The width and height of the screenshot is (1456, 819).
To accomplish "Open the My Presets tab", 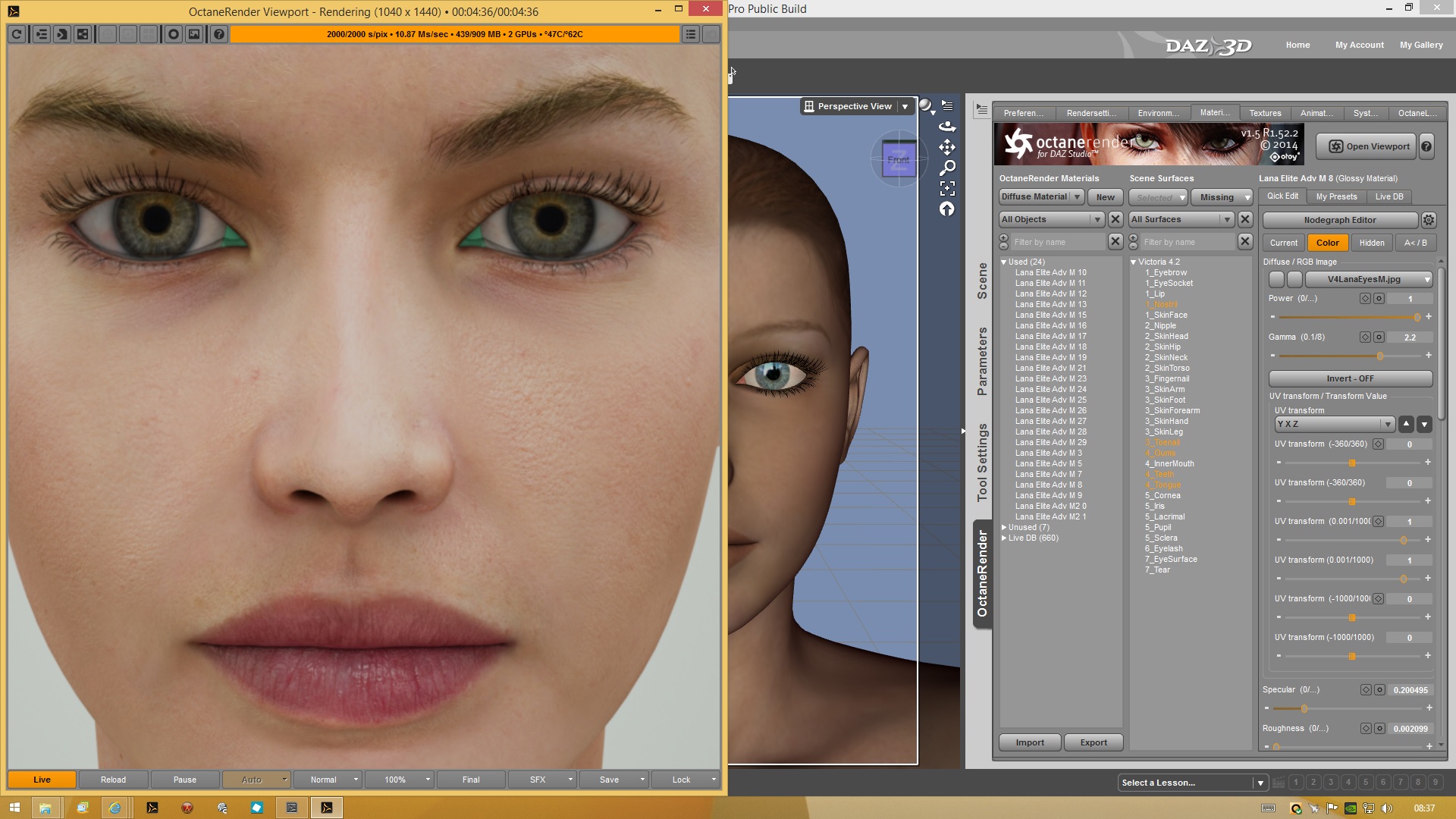I will (x=1336, y=196).
